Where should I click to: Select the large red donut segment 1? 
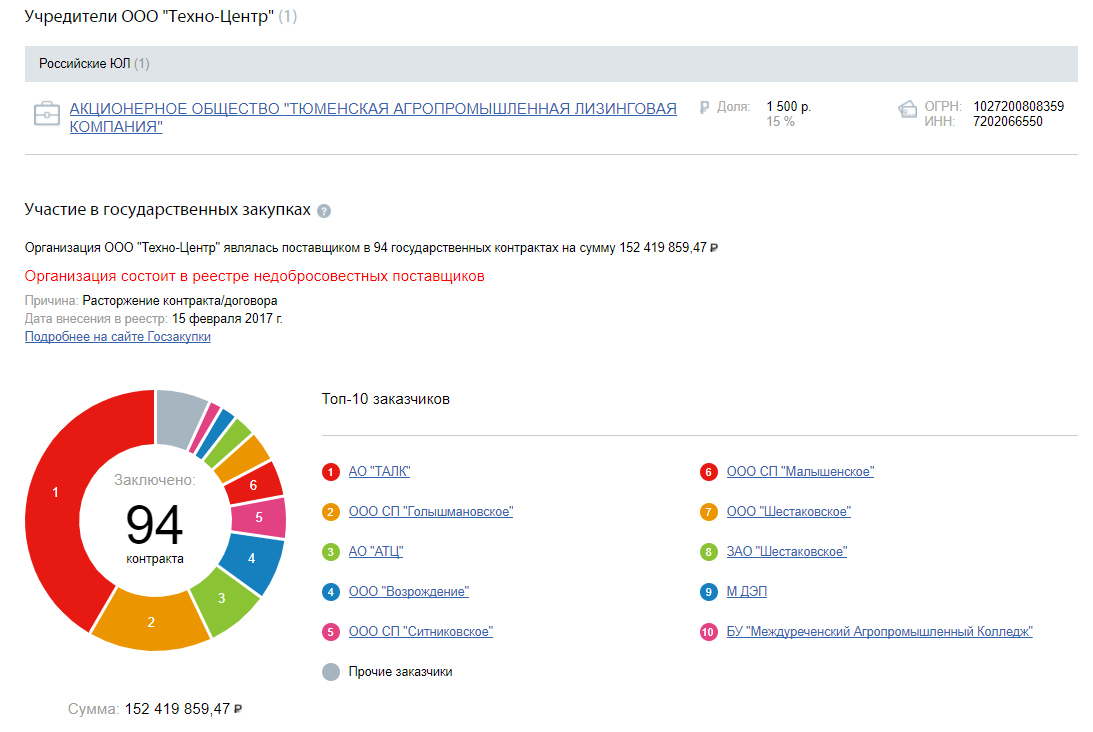56,492
